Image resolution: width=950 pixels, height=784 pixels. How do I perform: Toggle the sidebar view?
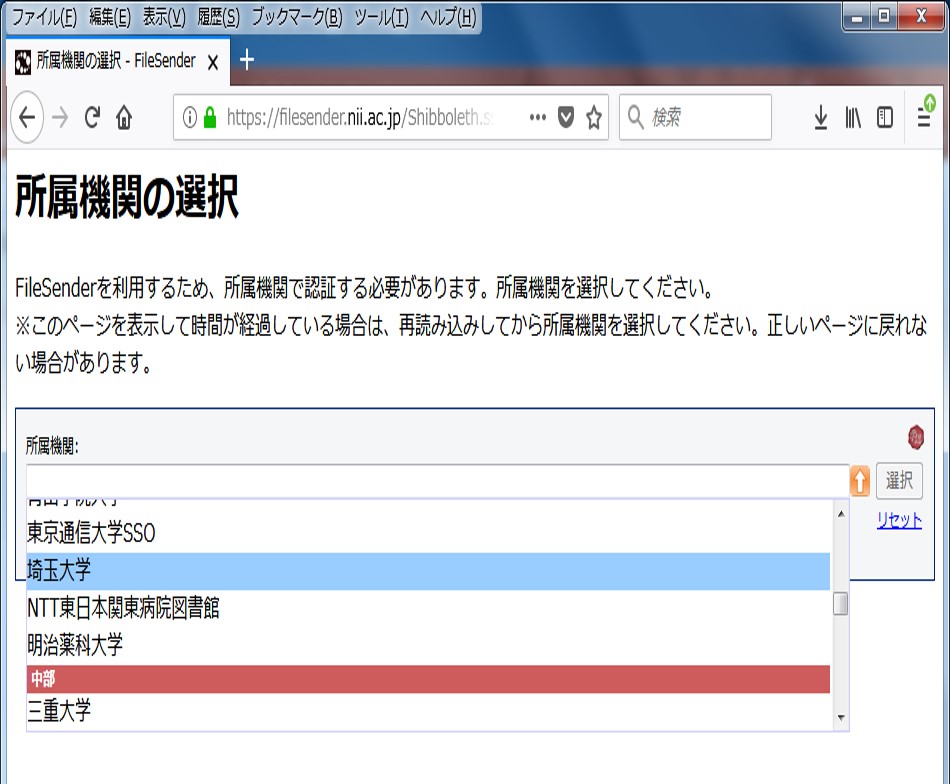[885, 117]
